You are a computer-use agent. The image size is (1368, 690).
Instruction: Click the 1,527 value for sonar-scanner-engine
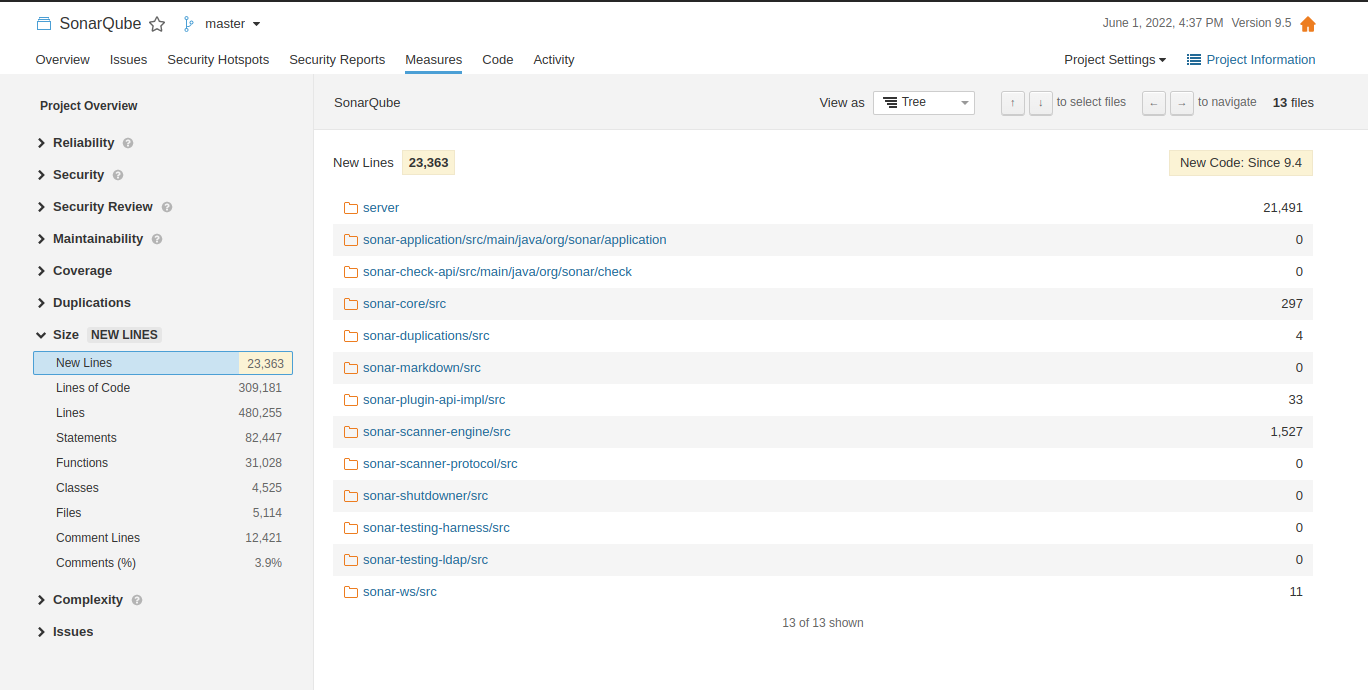click(1286, 432)
